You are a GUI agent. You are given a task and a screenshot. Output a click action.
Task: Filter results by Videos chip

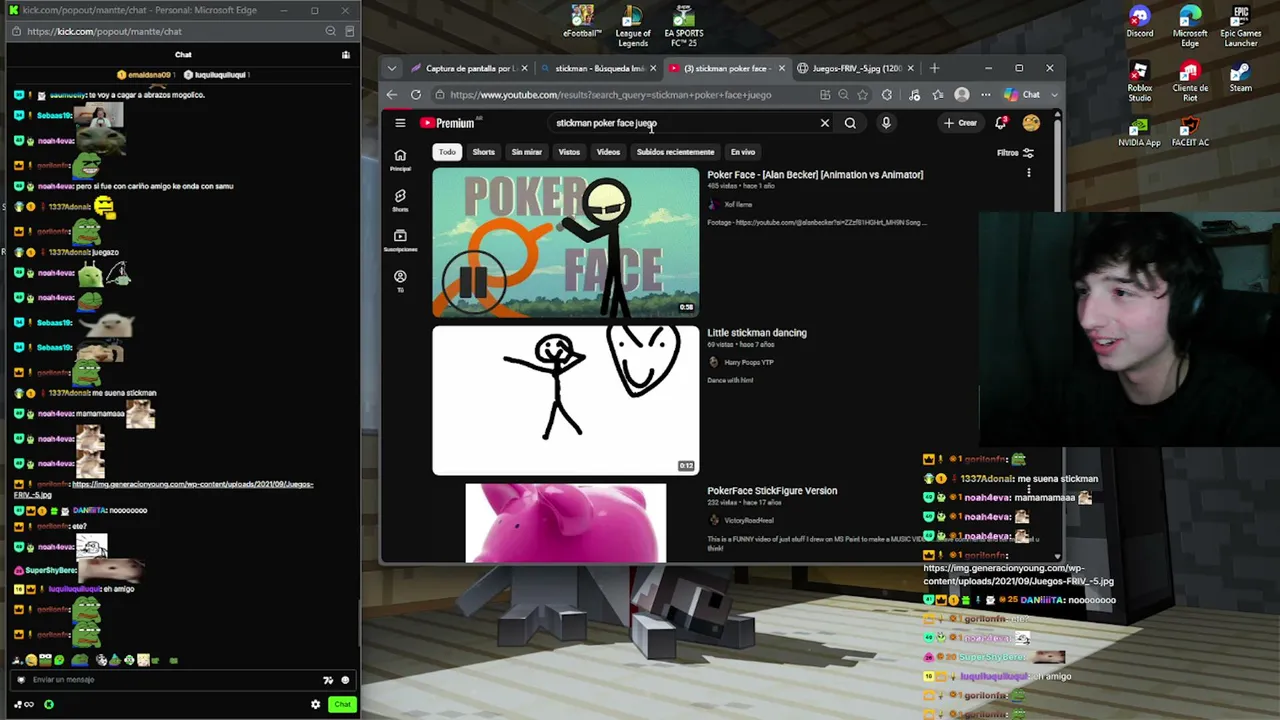(608, 152)
